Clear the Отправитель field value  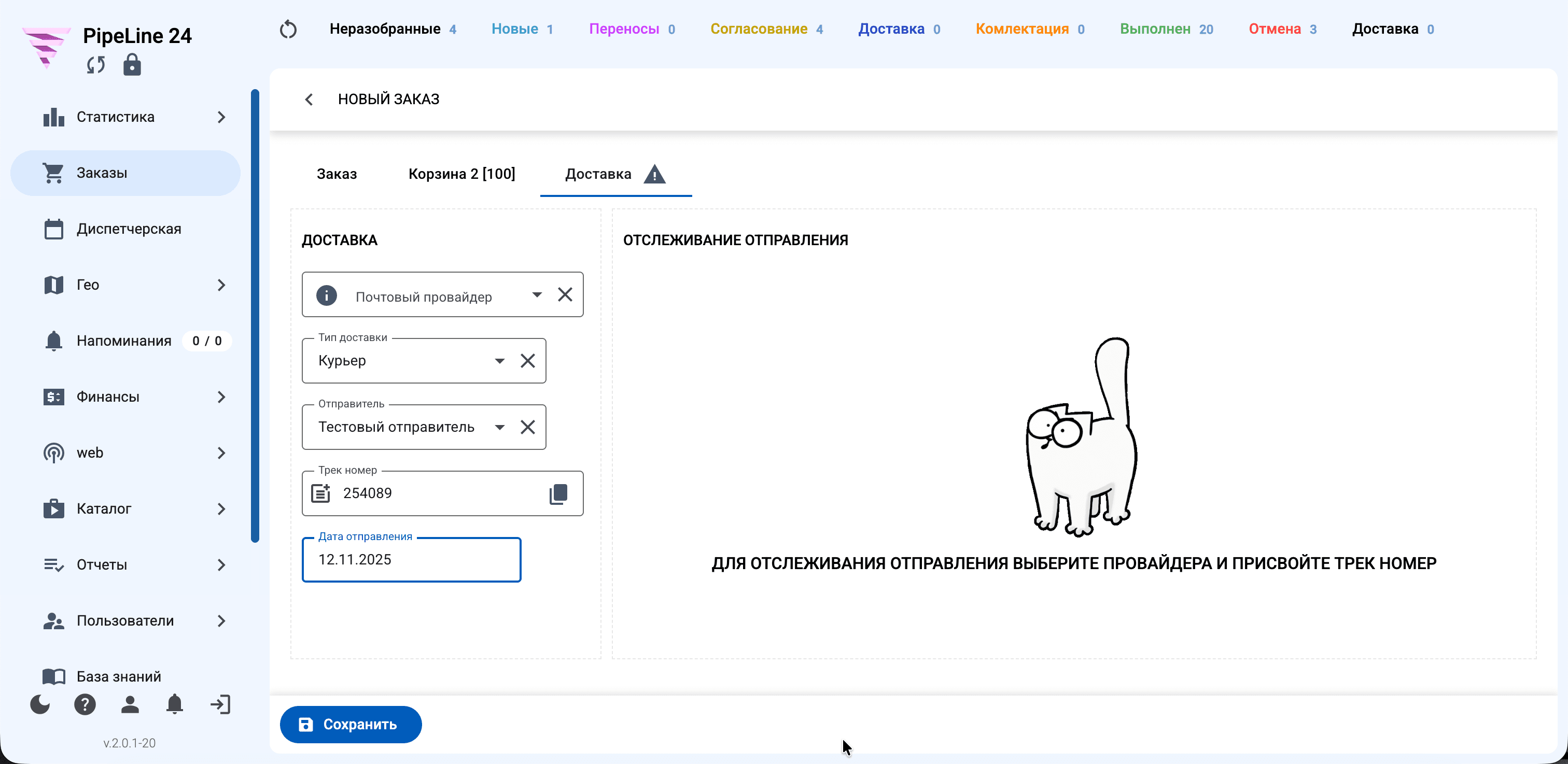[528, 427]
